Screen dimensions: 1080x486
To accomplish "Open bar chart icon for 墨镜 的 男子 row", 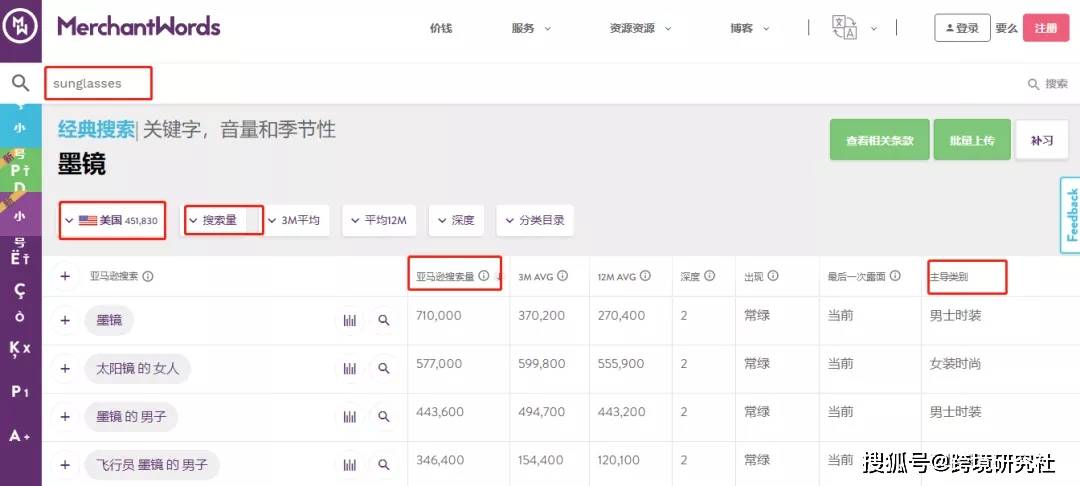I will click(350, 417).
